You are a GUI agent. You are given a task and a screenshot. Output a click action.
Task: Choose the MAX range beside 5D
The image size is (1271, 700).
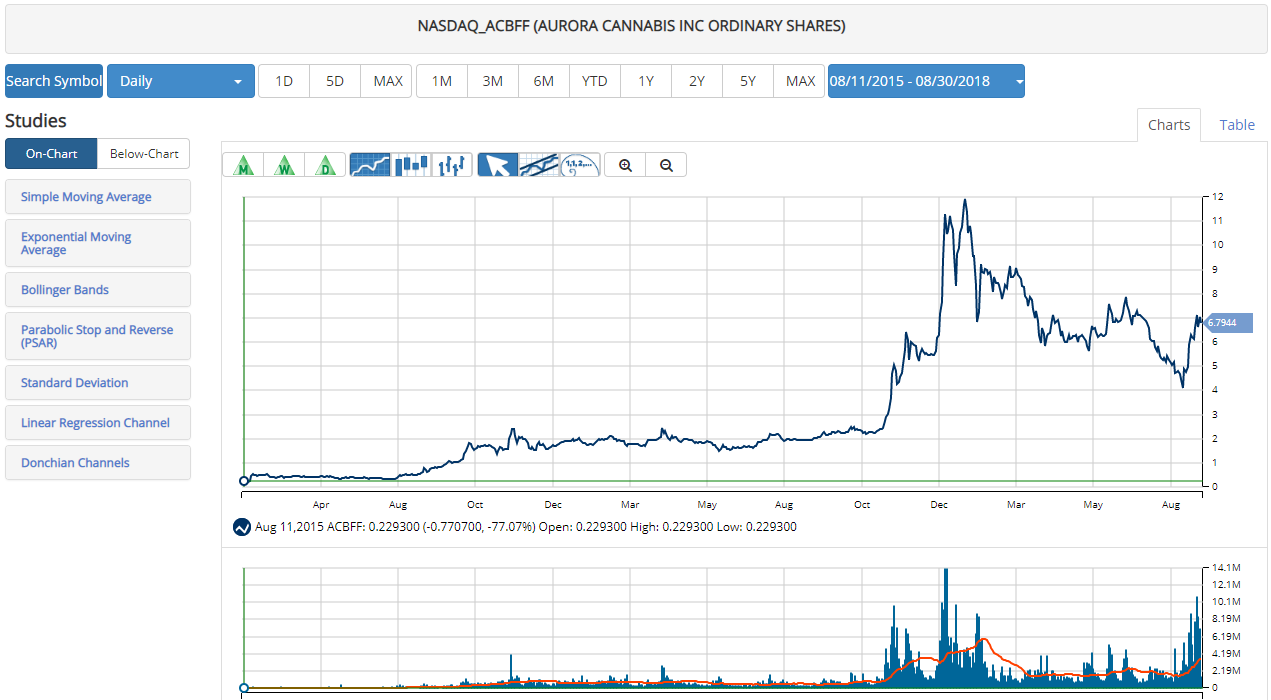[387, 81]
